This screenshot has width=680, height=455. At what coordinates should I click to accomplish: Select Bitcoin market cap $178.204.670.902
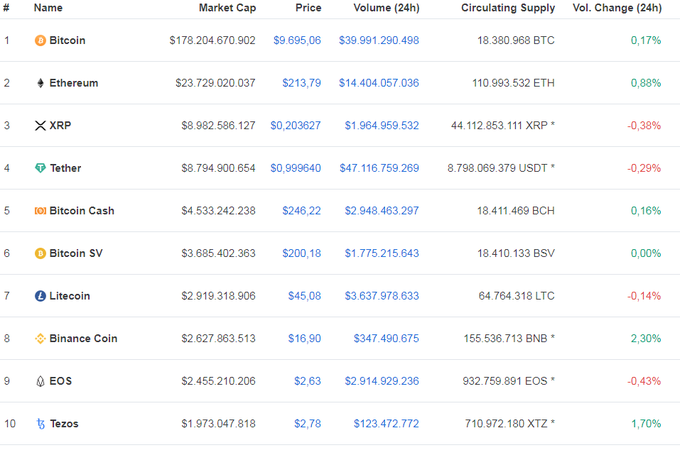click(x=212, y=40)
